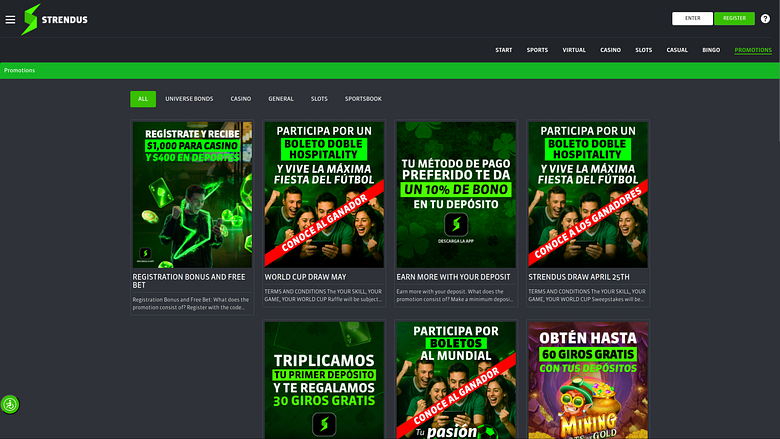Open the BINGO section
780x439 pixels.
pos(711,50)
